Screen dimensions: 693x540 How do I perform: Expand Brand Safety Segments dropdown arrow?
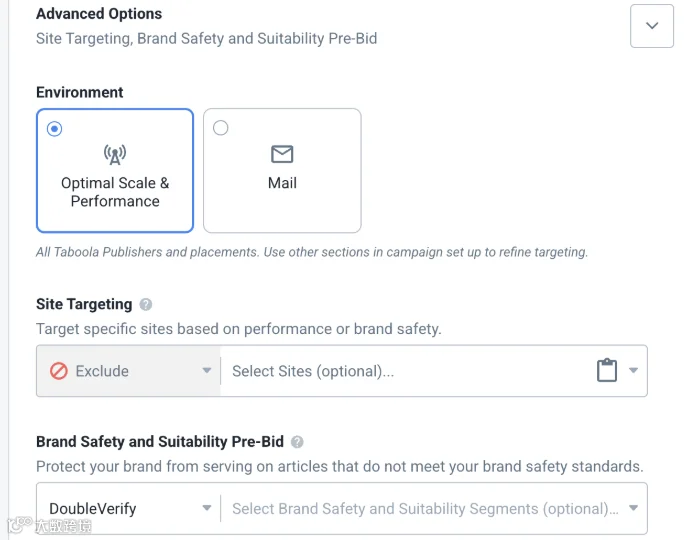click(633, 508)
